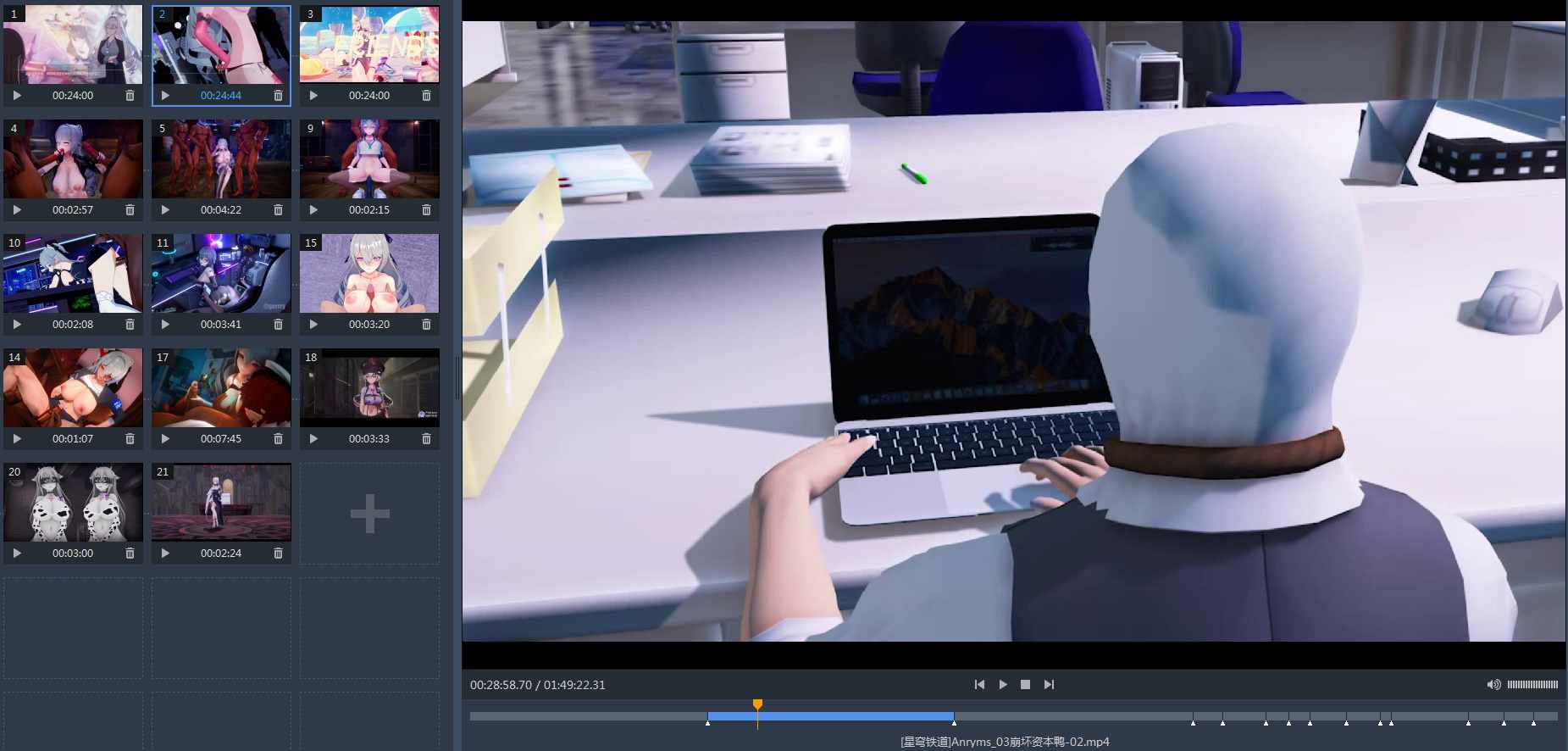The image size is (1568, 751).
Task: Click the 00:07:45 duration label
Action: (x=221, y=439)
